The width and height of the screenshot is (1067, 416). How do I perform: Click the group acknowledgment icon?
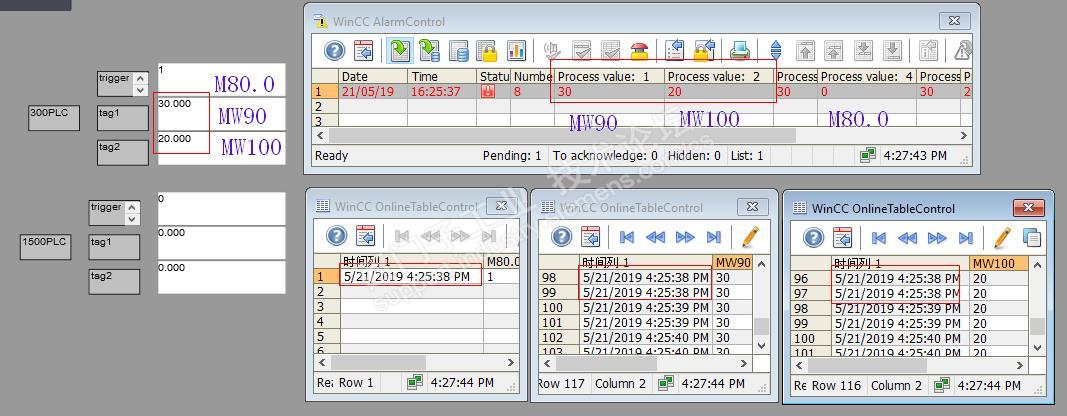(610, 50)
